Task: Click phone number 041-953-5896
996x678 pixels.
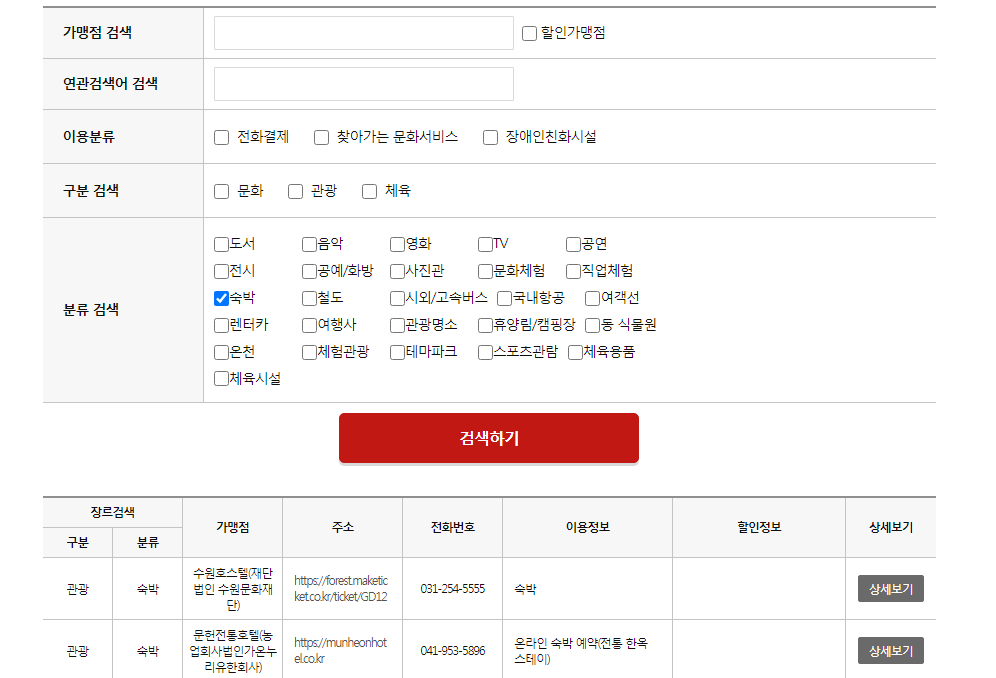Action: tap(453, 651)
